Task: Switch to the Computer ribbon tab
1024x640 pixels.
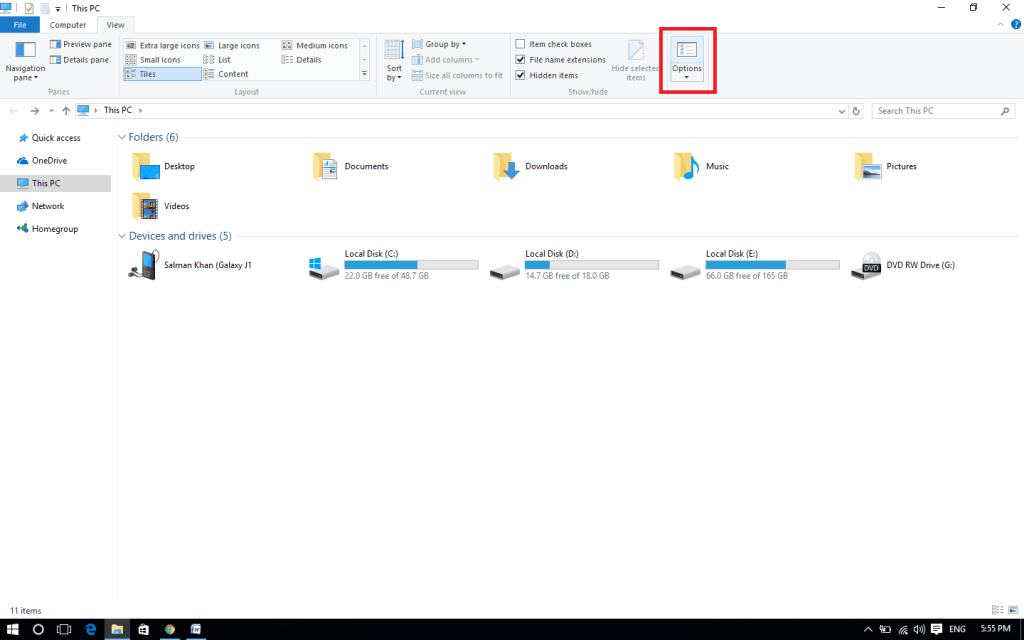Action: [x=68, y=25]
